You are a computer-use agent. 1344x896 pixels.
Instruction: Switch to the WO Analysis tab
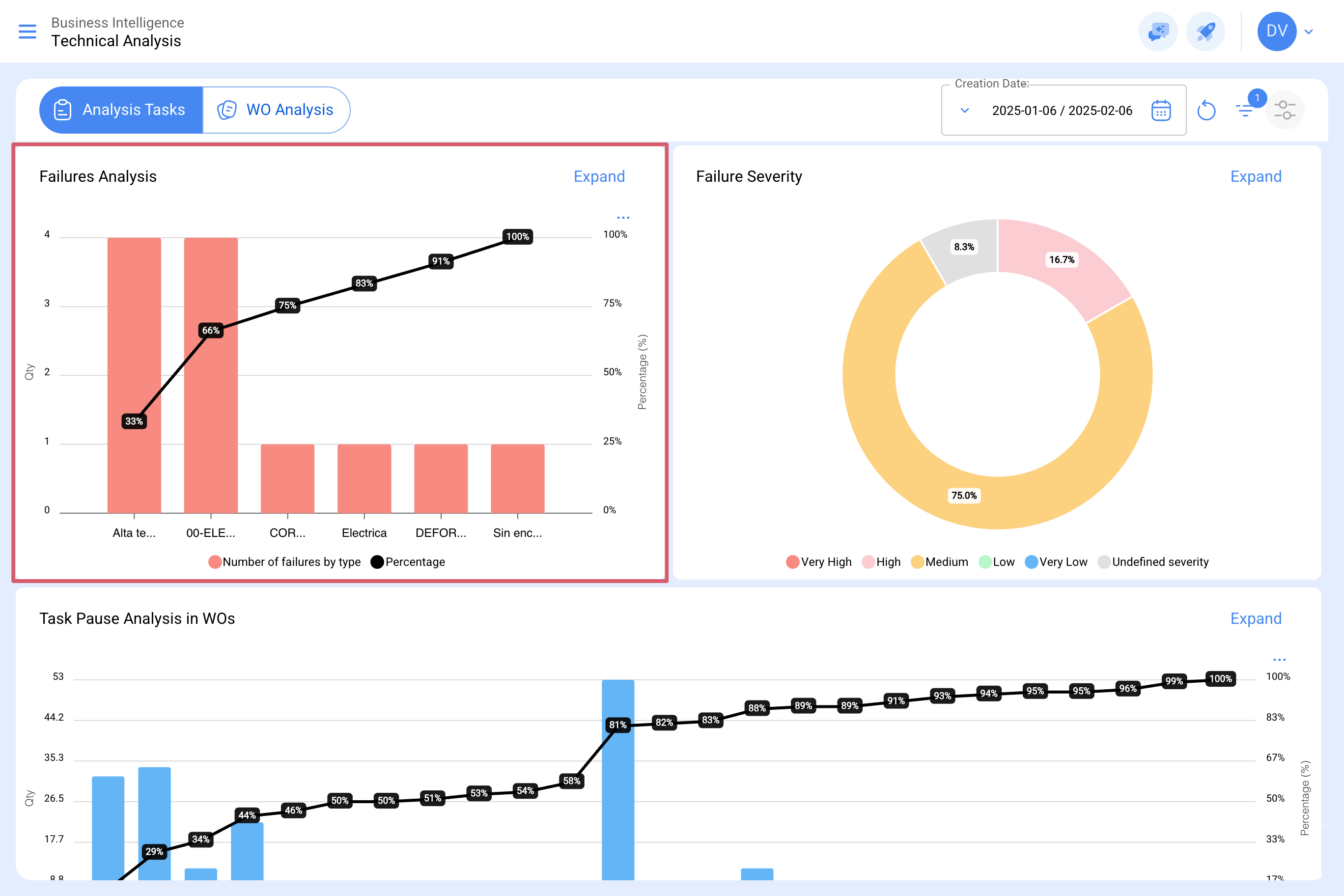(276, 110)
